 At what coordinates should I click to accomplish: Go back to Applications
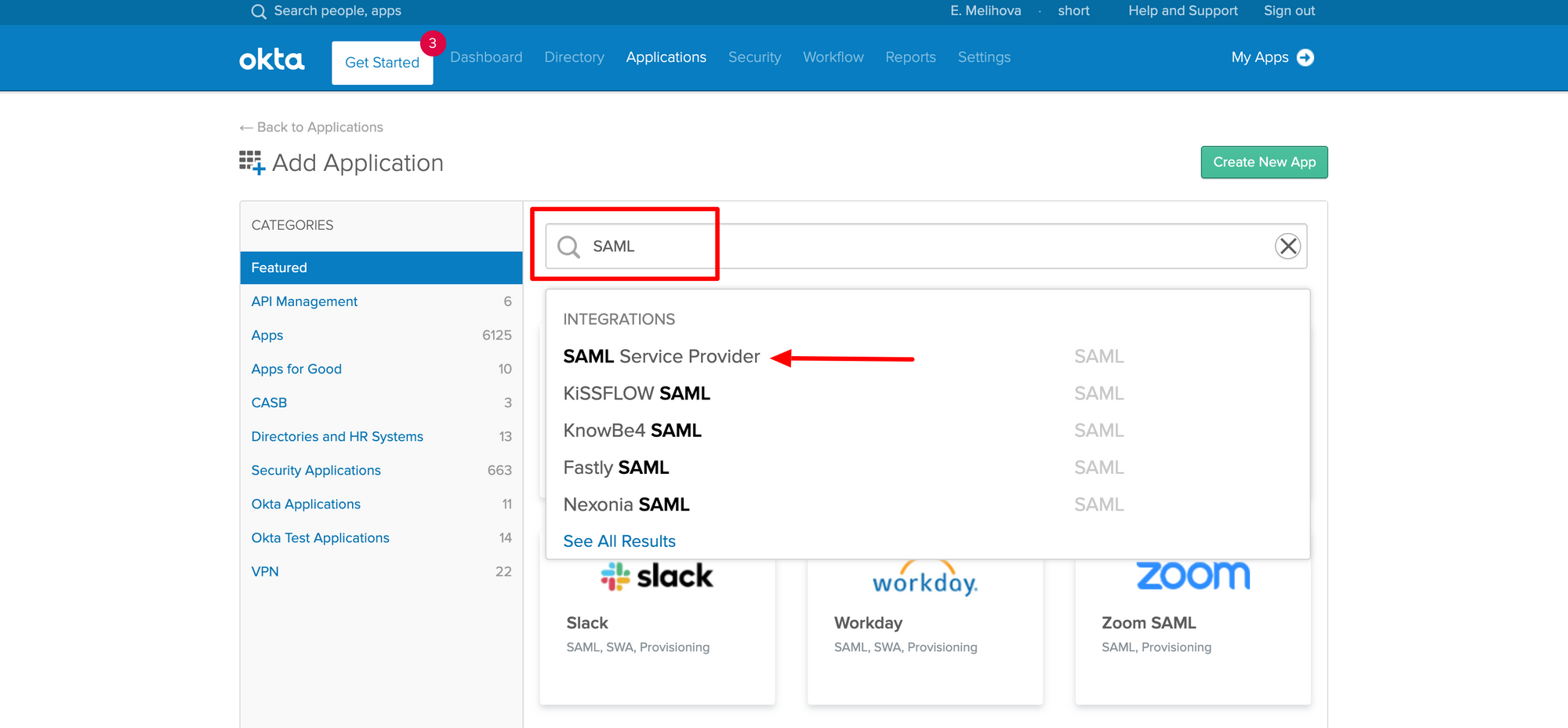click(x=311, y=127)
